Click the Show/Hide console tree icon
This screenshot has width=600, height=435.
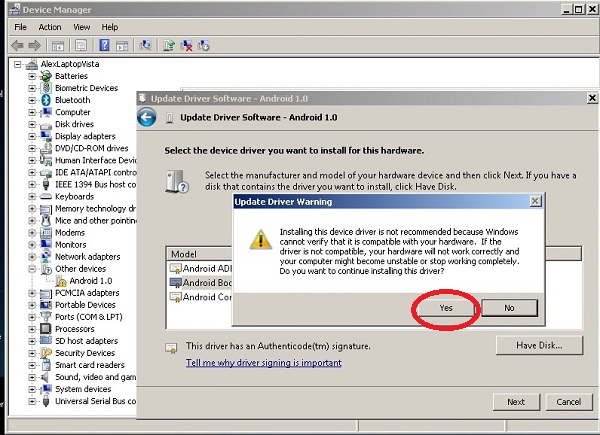click(58, 46)
